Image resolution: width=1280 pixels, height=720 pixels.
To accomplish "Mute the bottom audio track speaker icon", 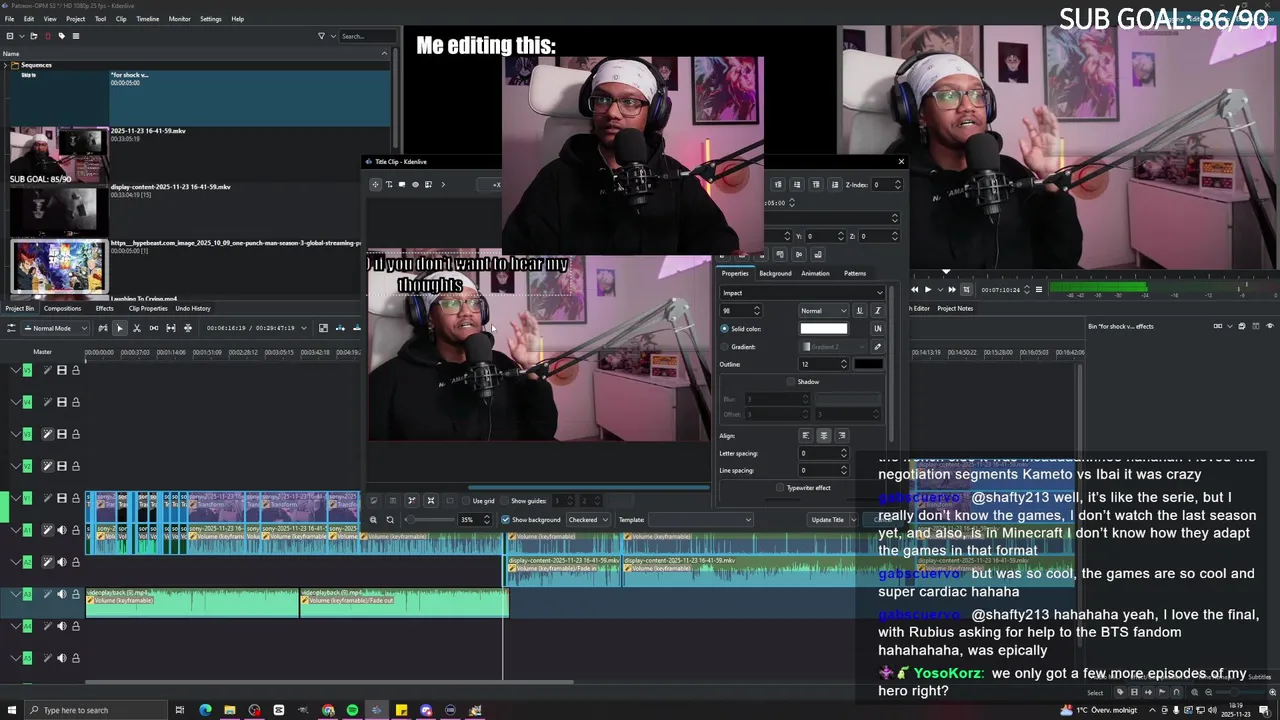I will (x=61, y=658).
